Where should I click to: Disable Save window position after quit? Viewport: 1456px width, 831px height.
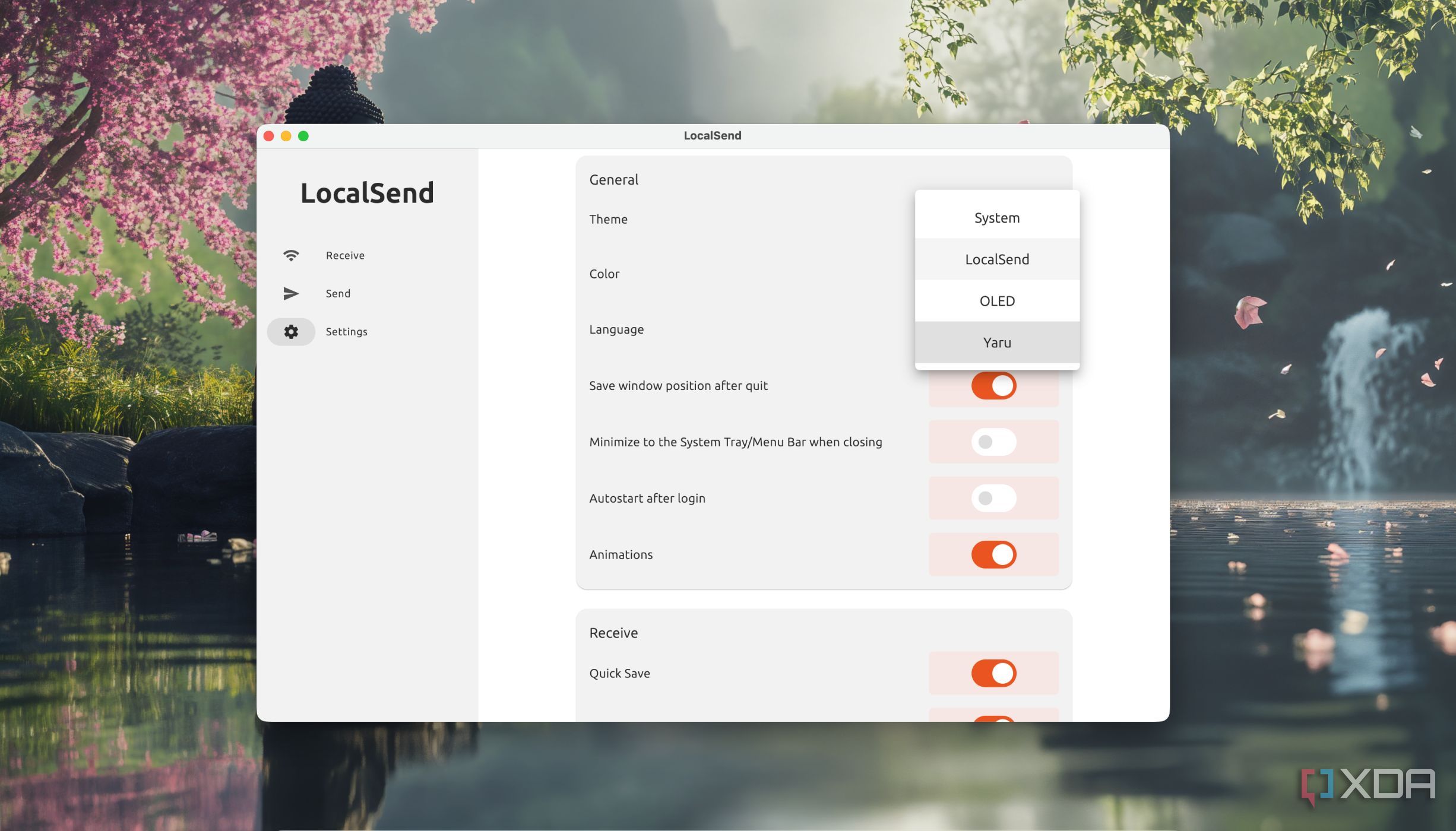tap(993, 386)
